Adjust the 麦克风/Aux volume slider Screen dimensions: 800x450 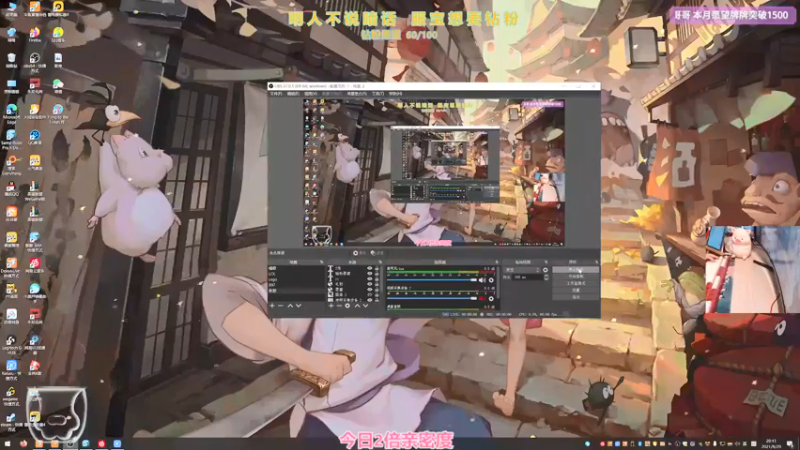(x=432, y=280)
